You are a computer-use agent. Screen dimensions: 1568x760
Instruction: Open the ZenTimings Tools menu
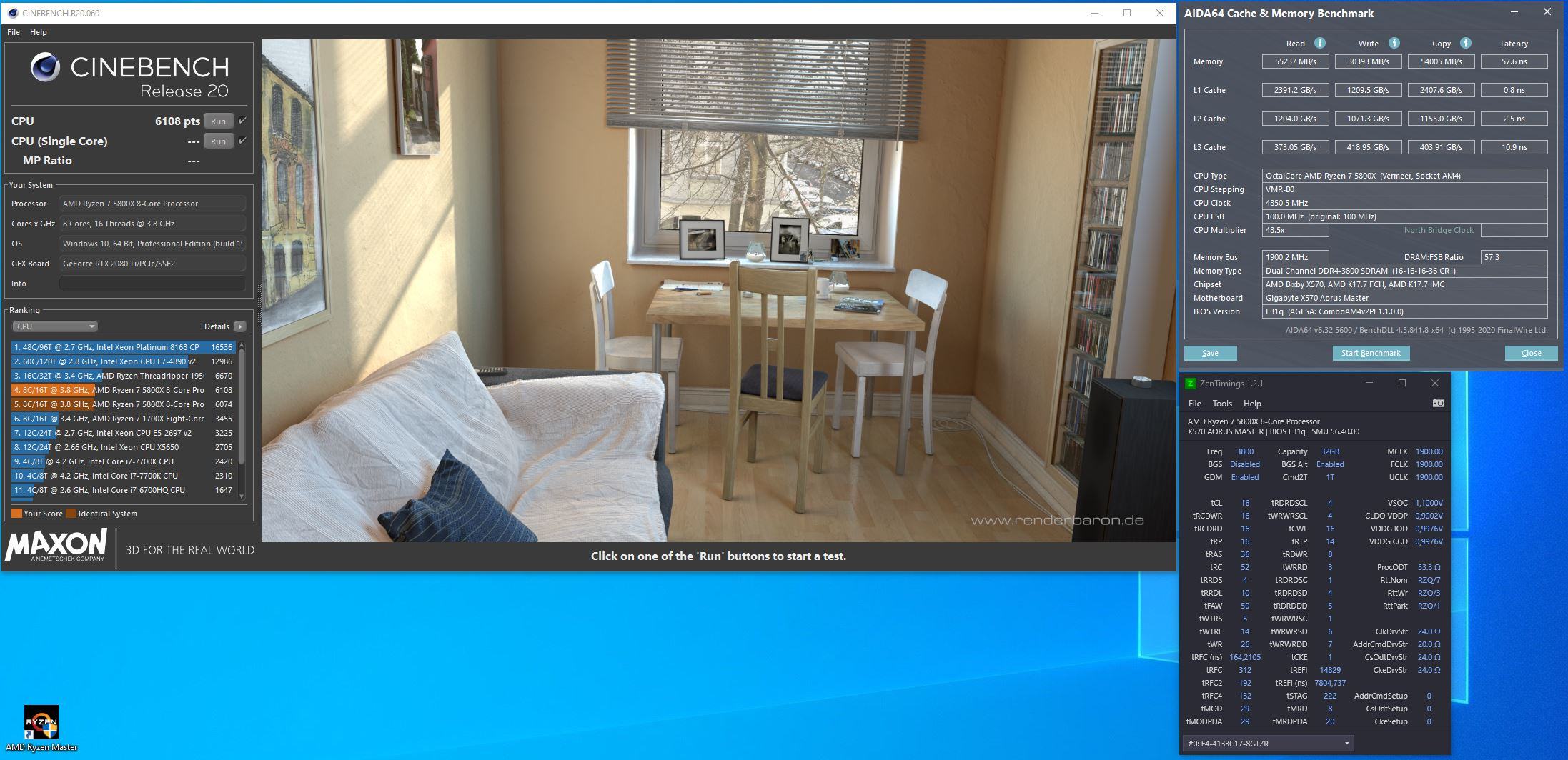pos(1222,404)
